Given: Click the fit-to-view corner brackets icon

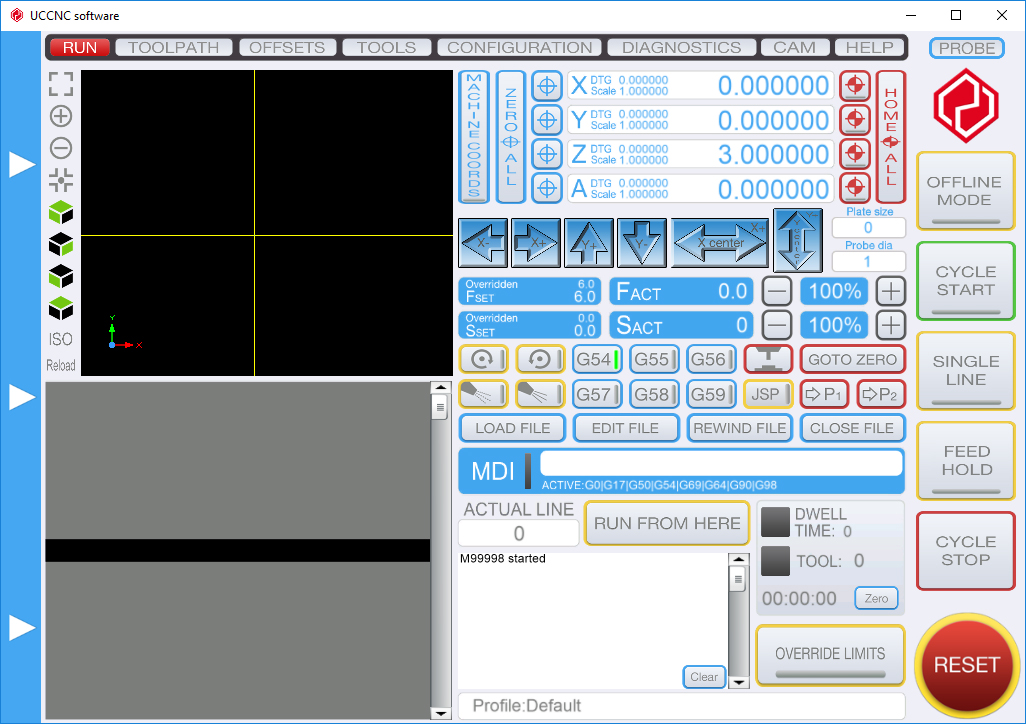Looking at the screenshot, I should pos(61,84).
